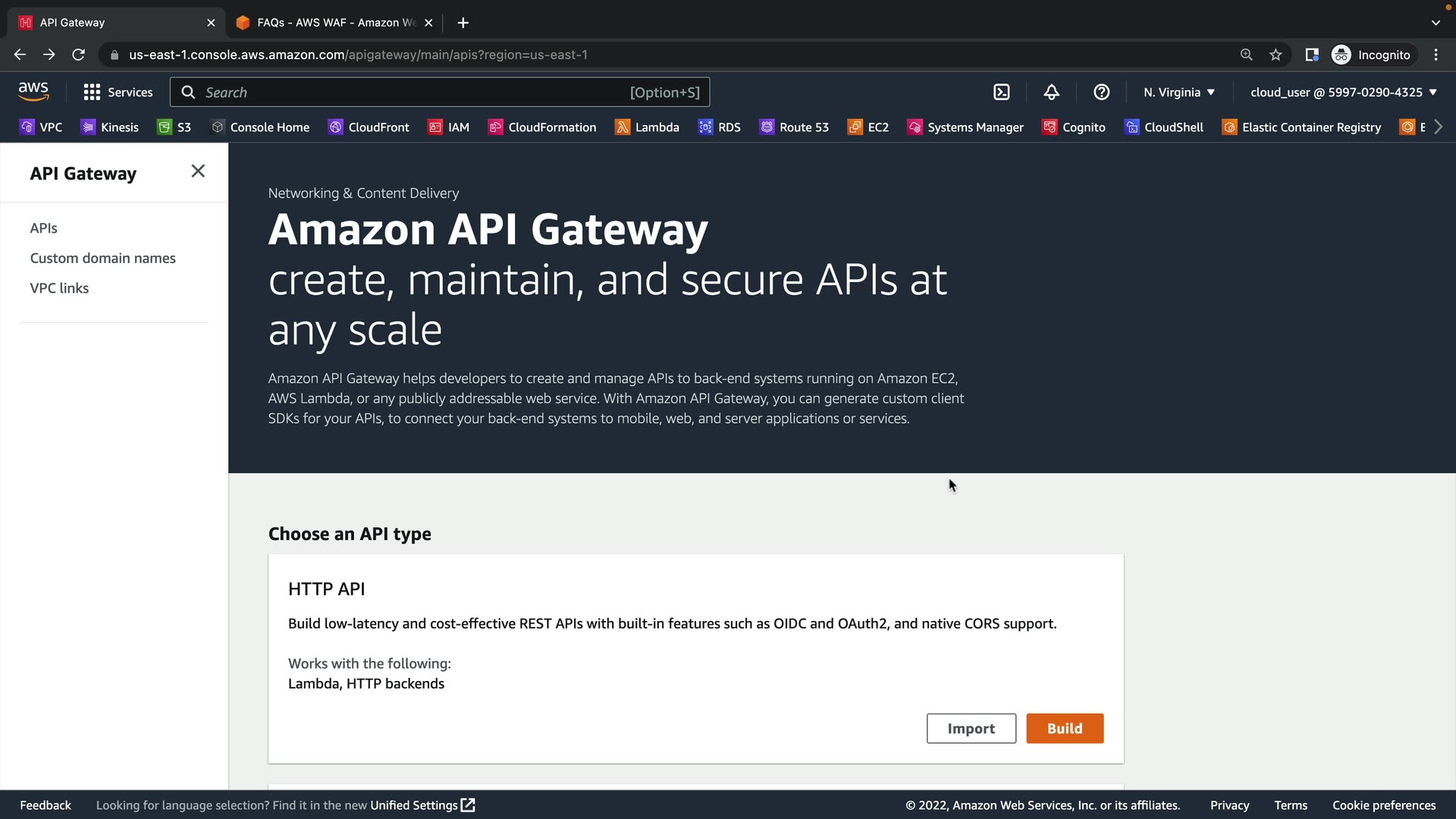The height and width of the screenshot is (819, 1456).
Task: Click the Build button for HTTP API
Action: [x=1064, y=729]
